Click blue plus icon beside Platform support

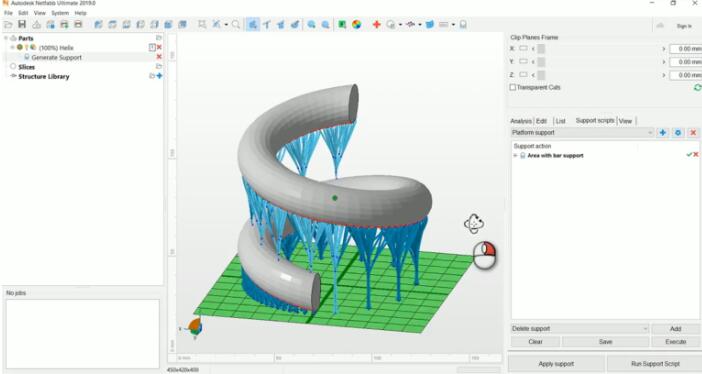(663, 133)
